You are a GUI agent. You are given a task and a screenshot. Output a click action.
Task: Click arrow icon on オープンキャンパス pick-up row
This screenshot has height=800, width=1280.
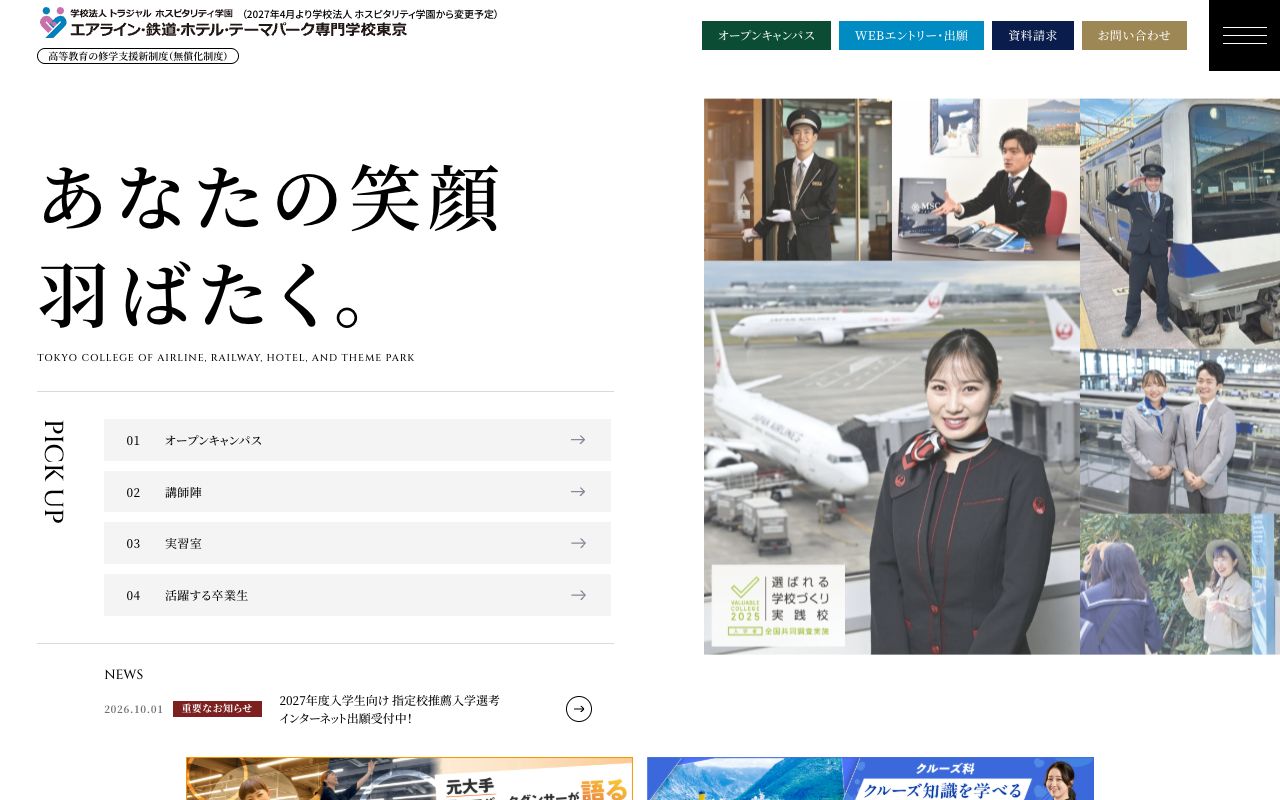click(x=578, y=440)
